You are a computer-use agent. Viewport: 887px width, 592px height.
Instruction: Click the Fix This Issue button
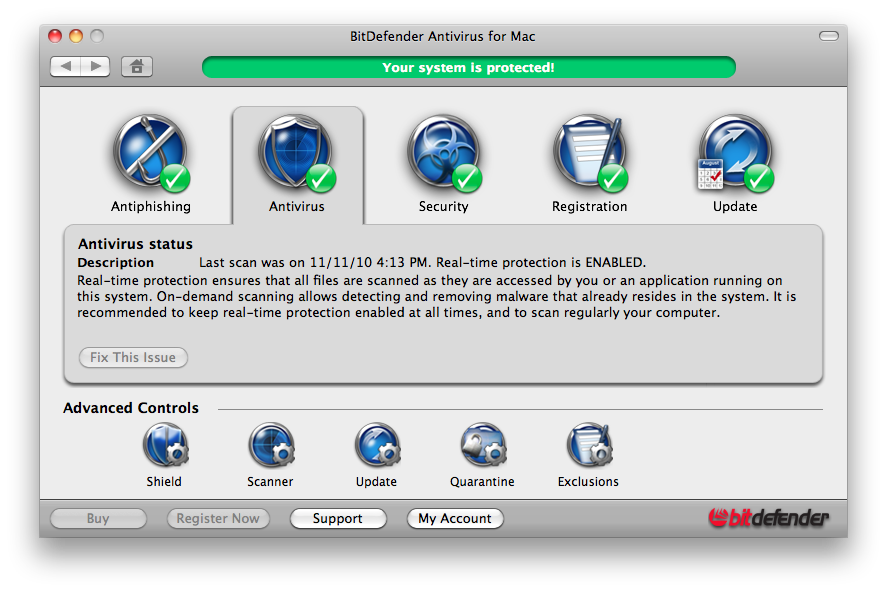coord(133,357)
